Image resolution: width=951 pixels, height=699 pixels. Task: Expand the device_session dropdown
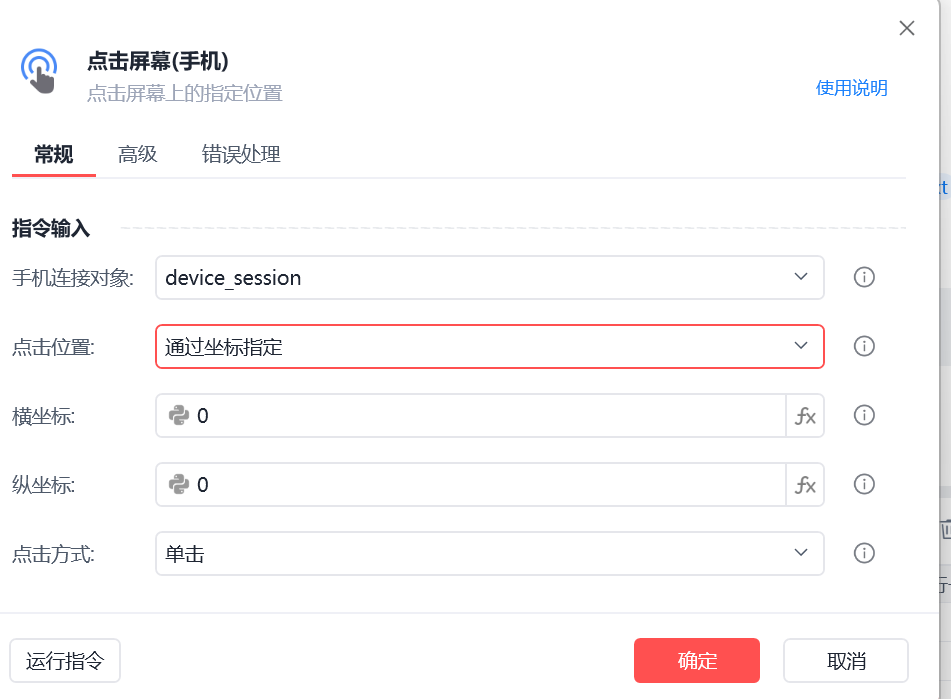[x=489, y=278]
